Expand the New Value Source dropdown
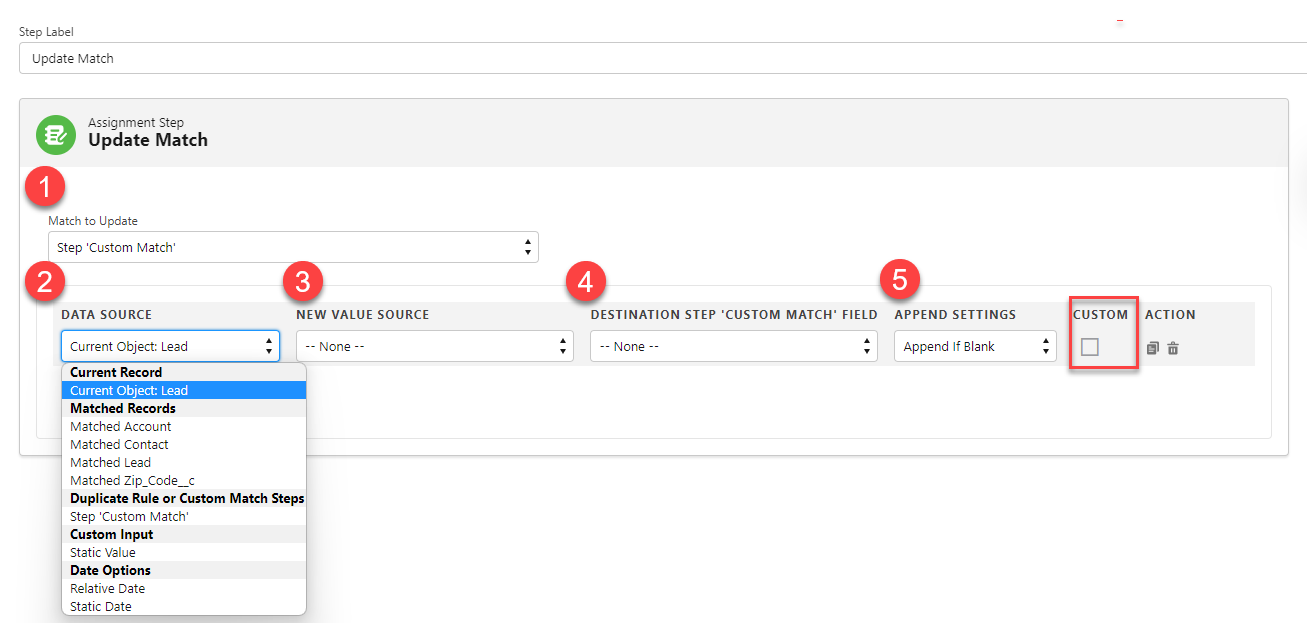The width and height of the screenshot is (1307, 623). (x=434, y=346)
